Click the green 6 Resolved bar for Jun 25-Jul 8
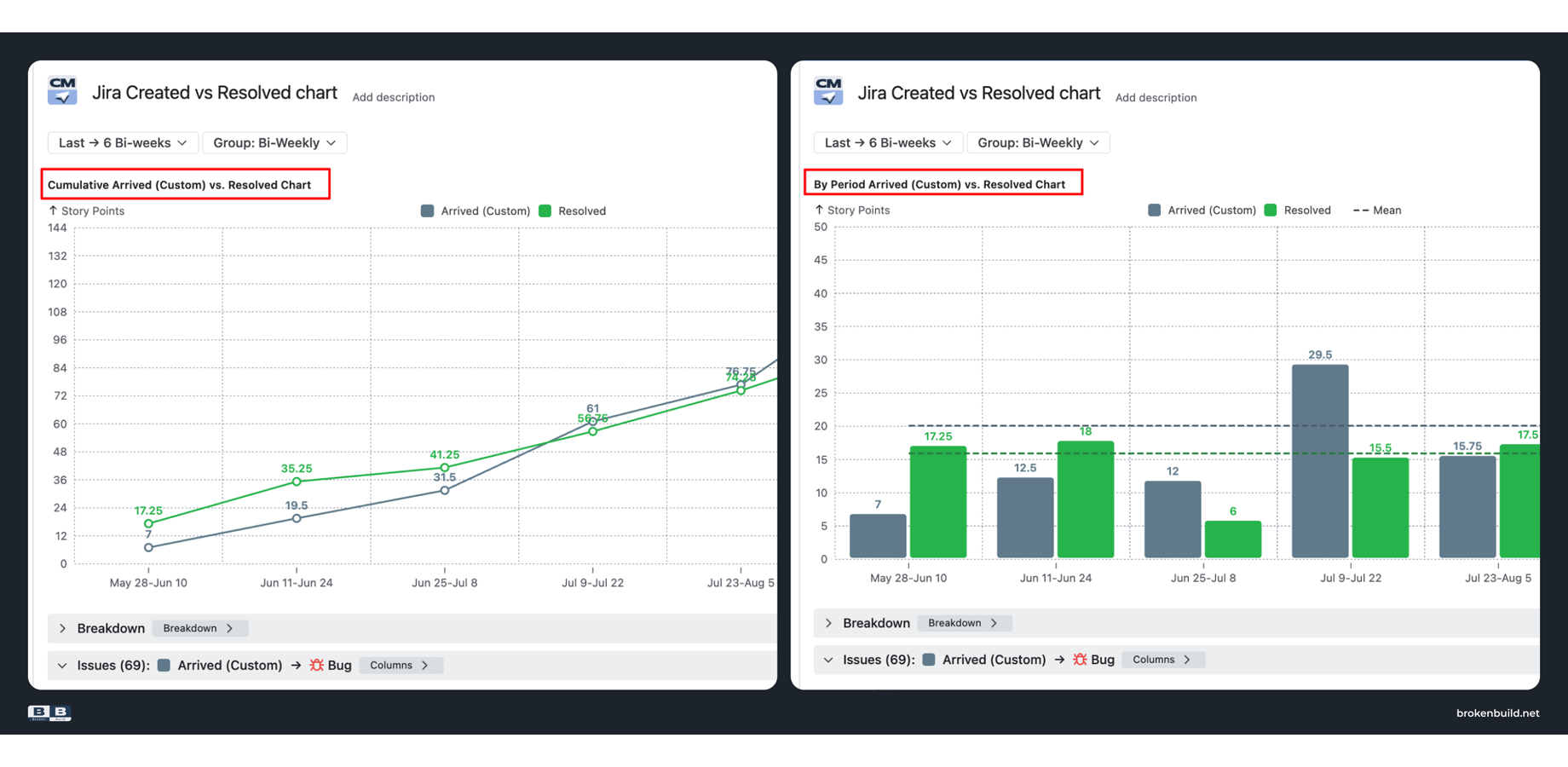This screenshot has width=1568, height=767. coord(1233,539)
